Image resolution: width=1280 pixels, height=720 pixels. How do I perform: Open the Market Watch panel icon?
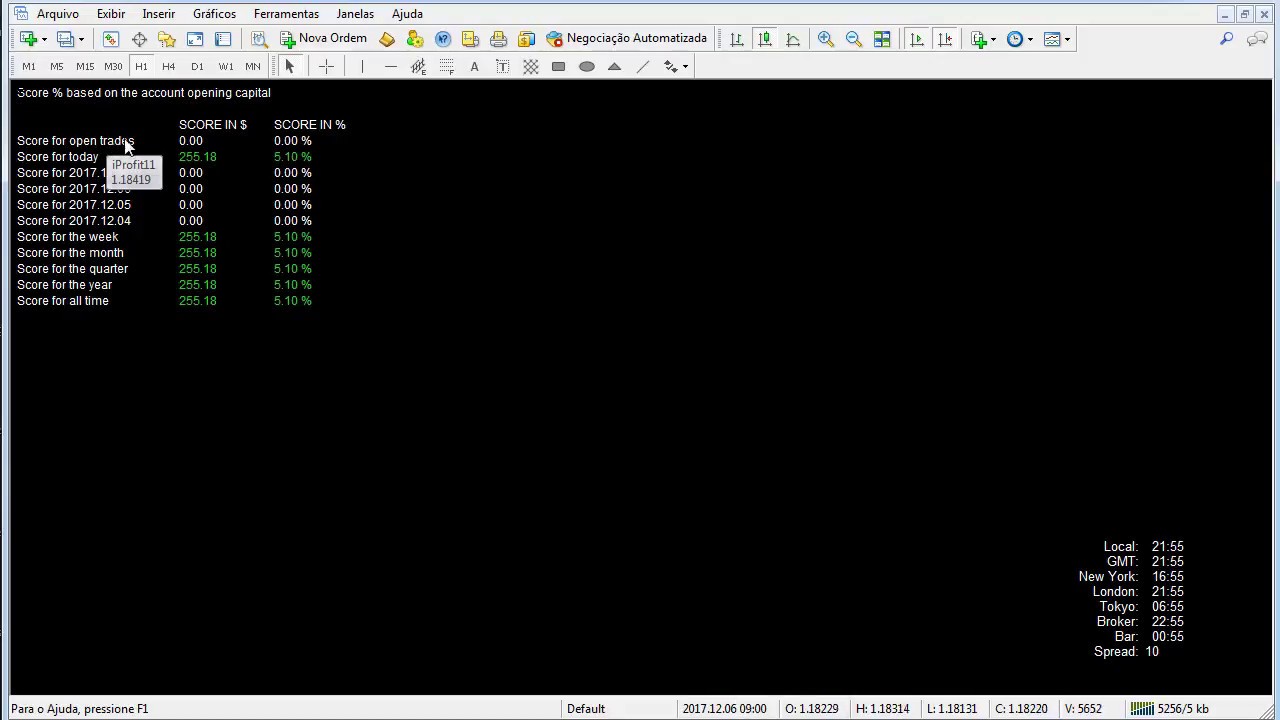pyautogui.click(x=111, y=39)
